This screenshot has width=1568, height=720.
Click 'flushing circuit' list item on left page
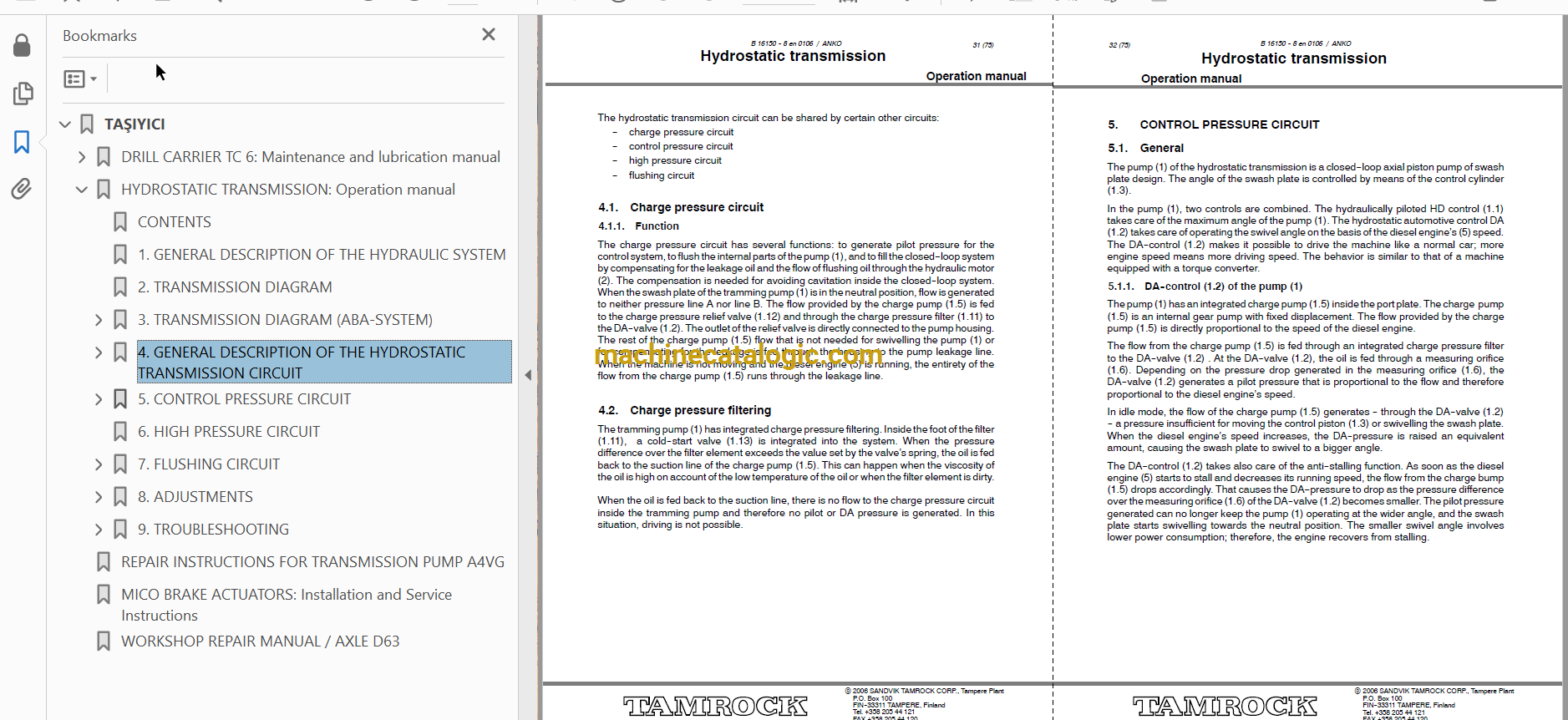[x=662, y=175]
